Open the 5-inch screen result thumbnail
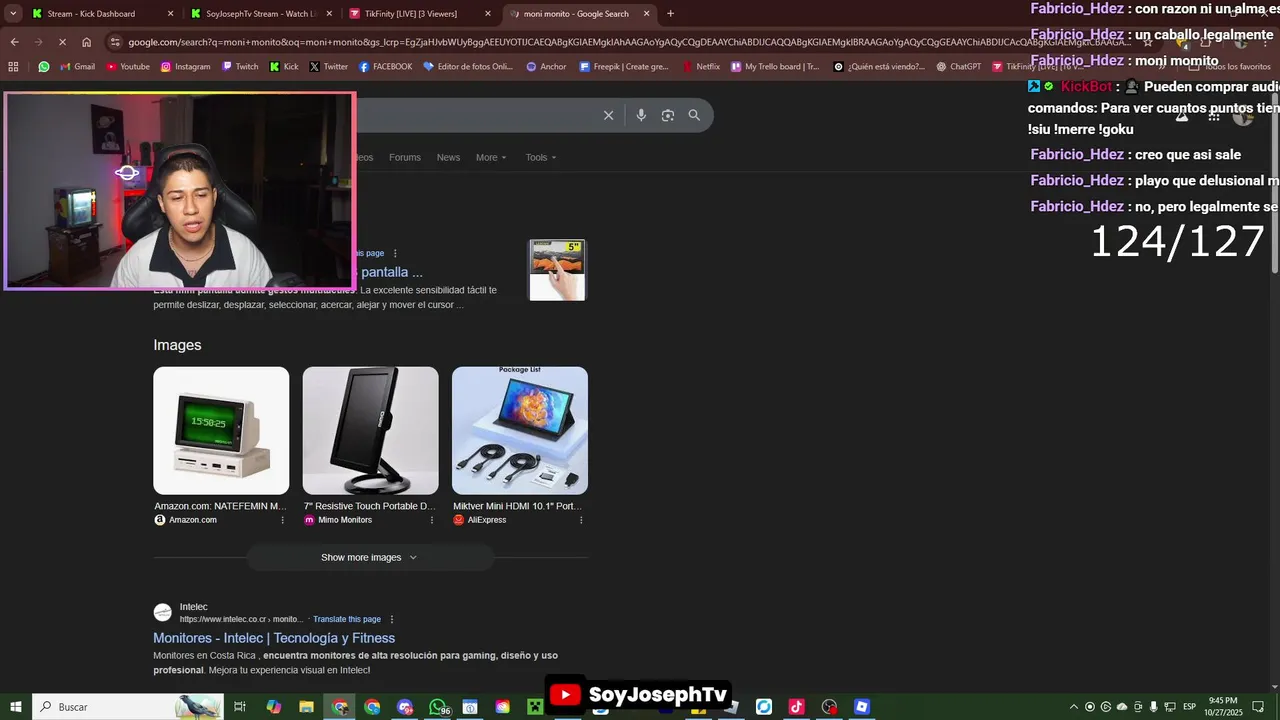This screenshot has height=720, width=1280. pyautogui.click(x=557, y=270)
